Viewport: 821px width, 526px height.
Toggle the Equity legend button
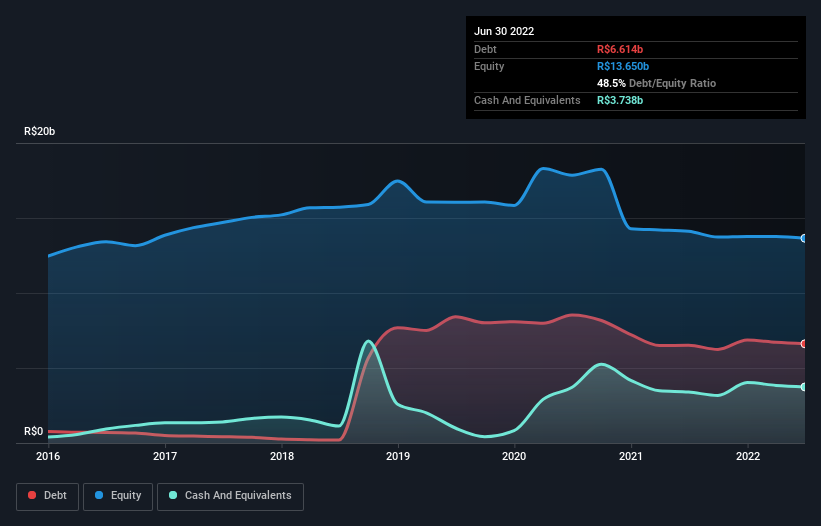tap(118, 496)
